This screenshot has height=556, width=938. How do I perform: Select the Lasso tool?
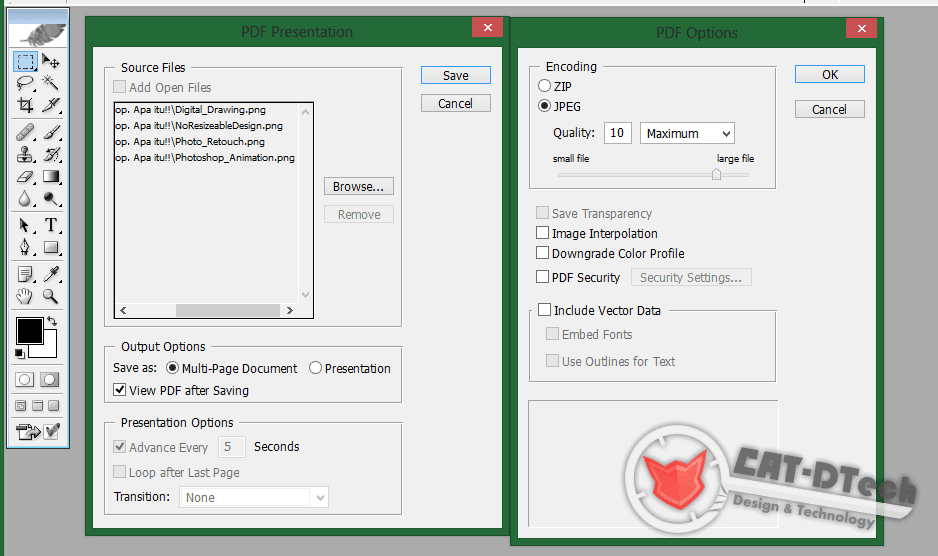(25, 83)
